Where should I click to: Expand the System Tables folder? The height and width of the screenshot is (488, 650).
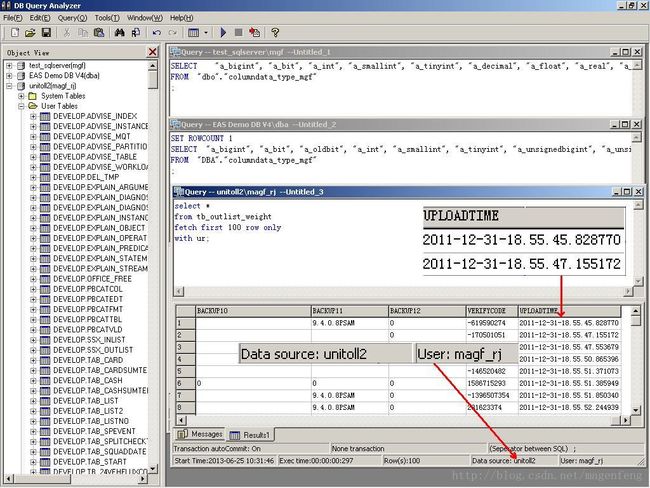[21, 96]
